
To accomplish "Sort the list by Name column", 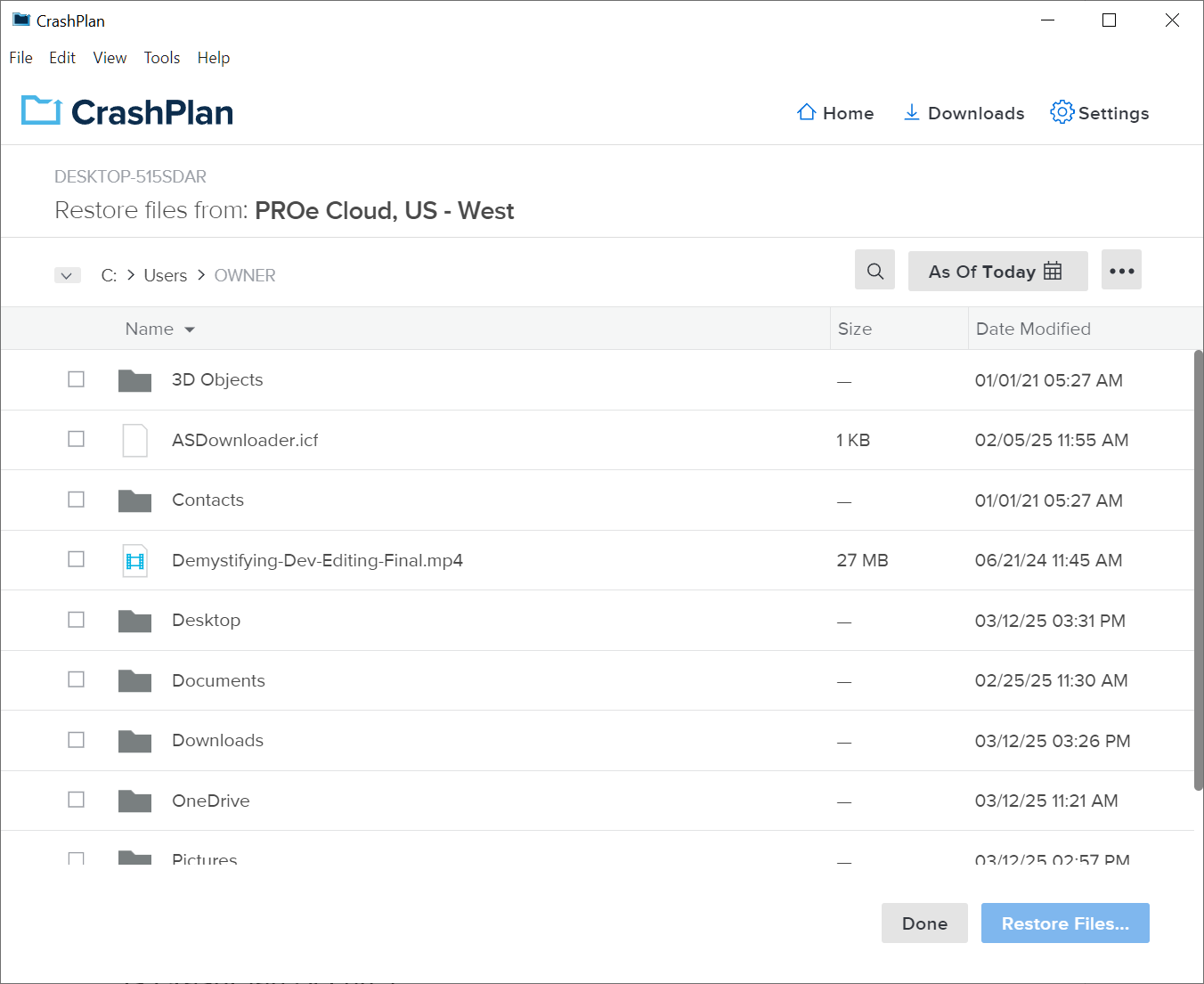I will click(x=159, y=329).
